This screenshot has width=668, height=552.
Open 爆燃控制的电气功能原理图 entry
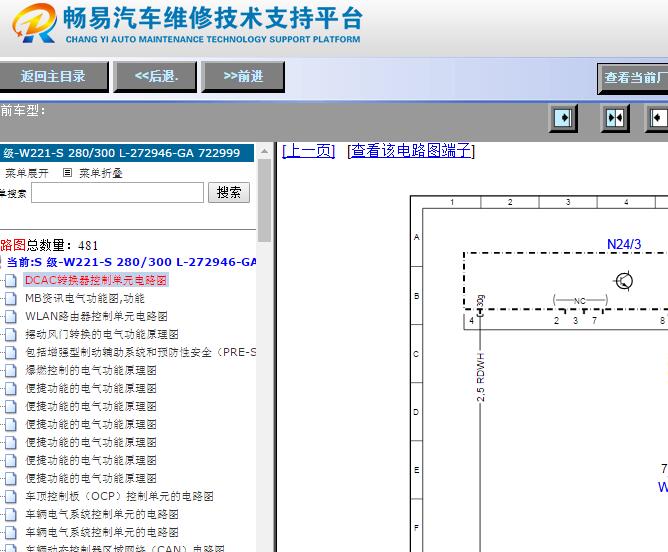pyautogui.click(x=91, y=370)
